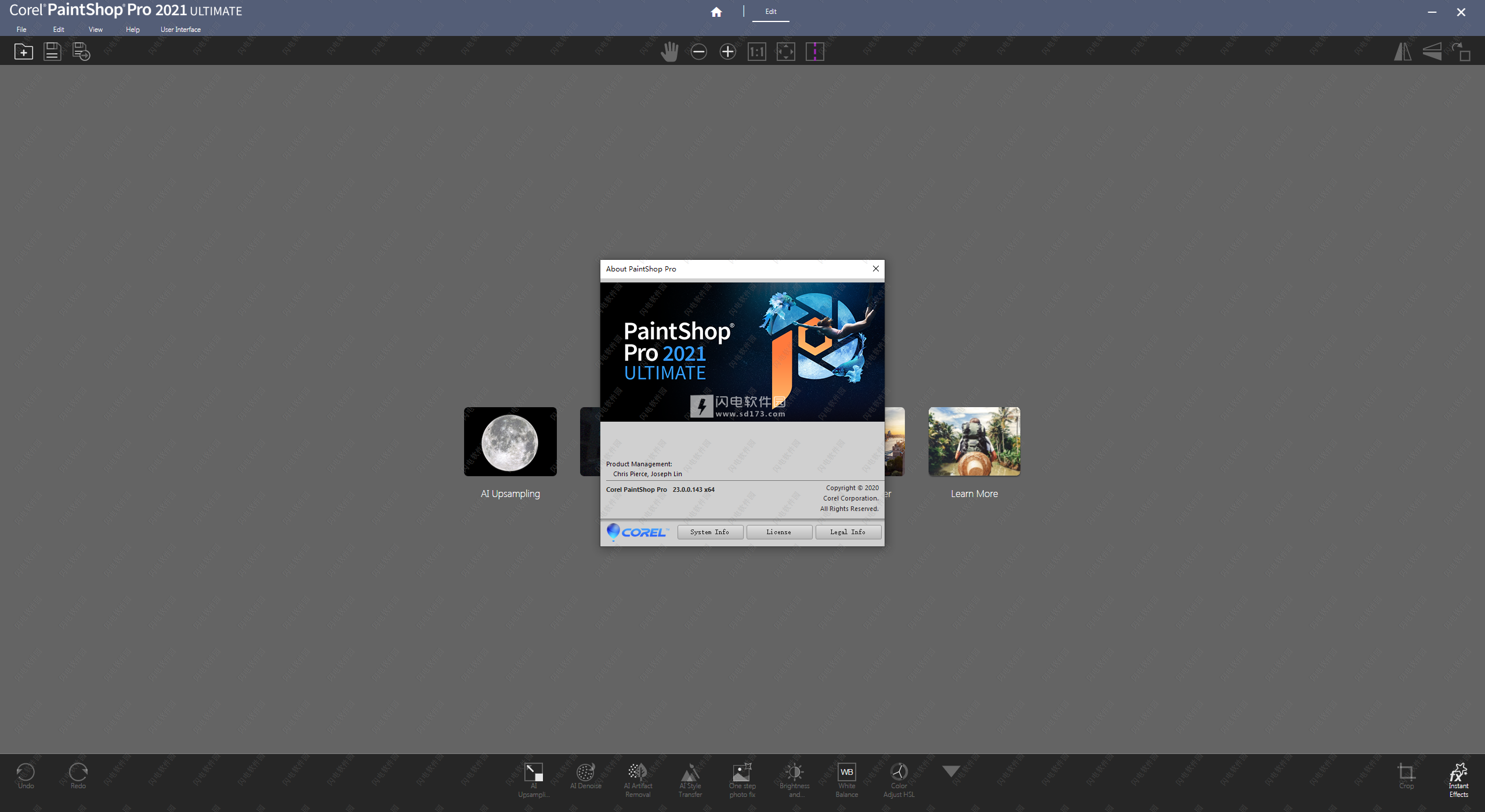
Task: Open Brightness and contrast tool
Action: [x=795, y=780]
